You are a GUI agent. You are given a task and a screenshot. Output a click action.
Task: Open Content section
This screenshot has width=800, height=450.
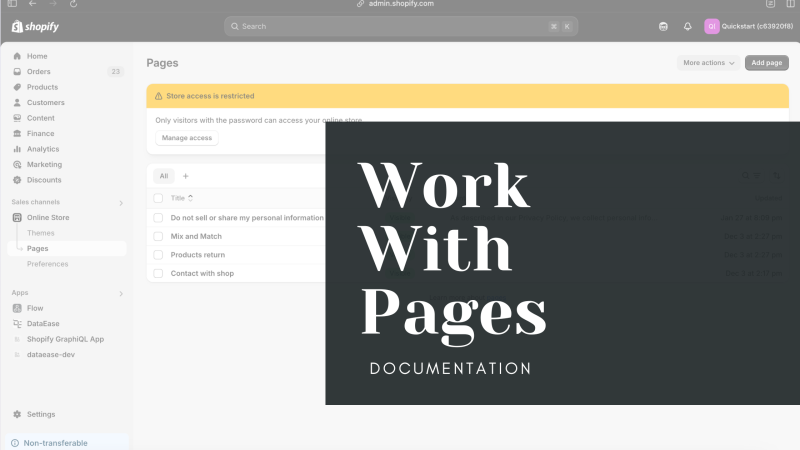40,118
